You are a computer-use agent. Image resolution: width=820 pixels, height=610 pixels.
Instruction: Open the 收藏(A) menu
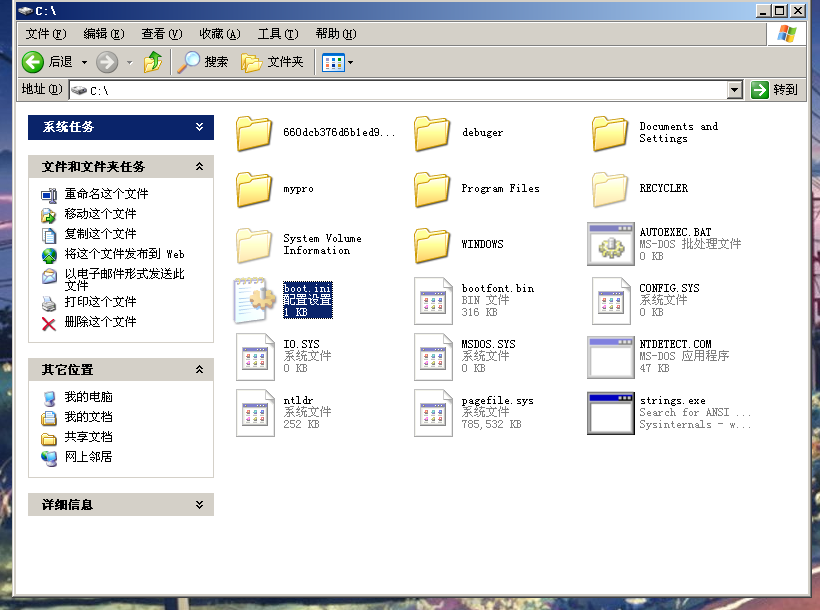220,34
